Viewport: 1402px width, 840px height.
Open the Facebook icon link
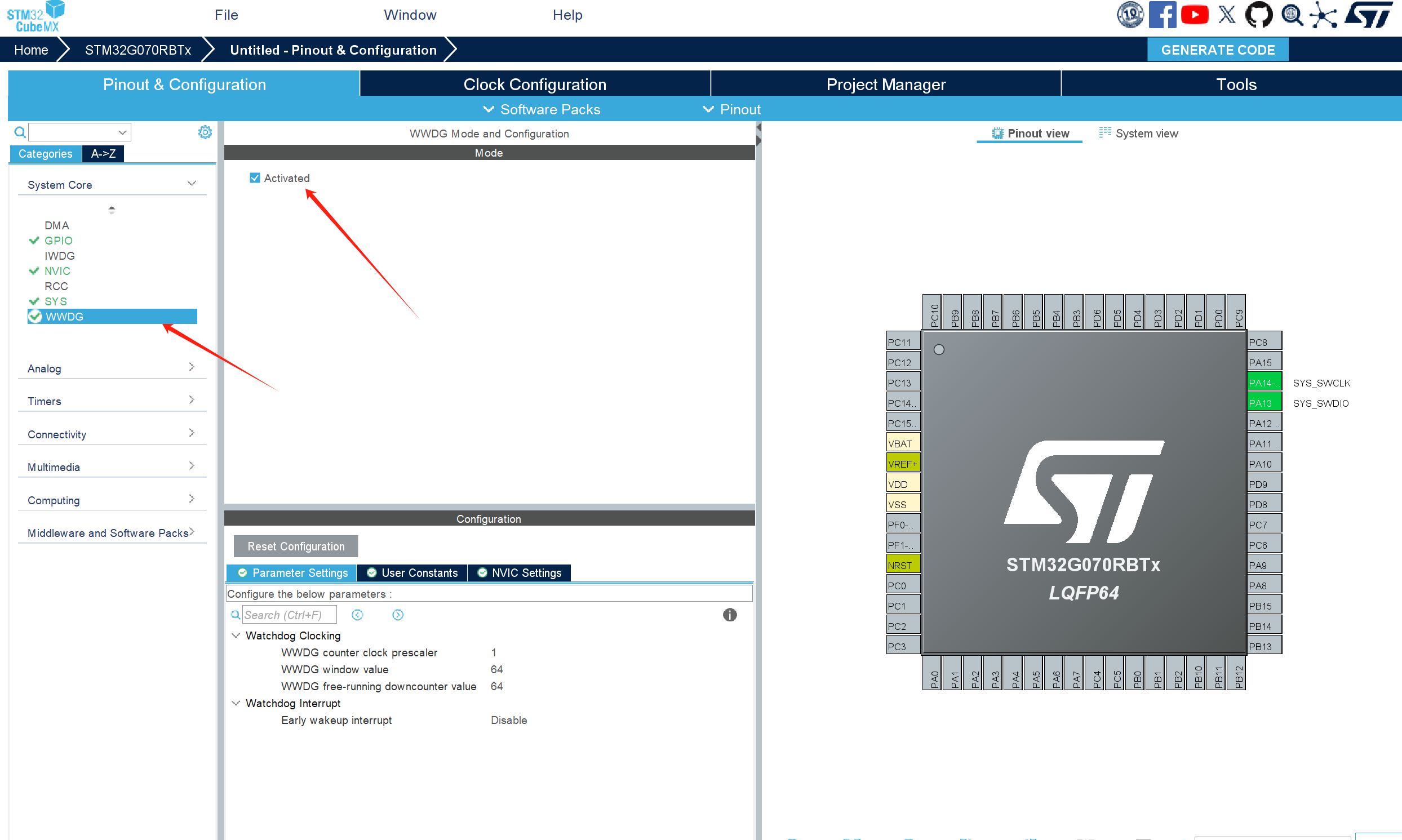click(1162, 15)
